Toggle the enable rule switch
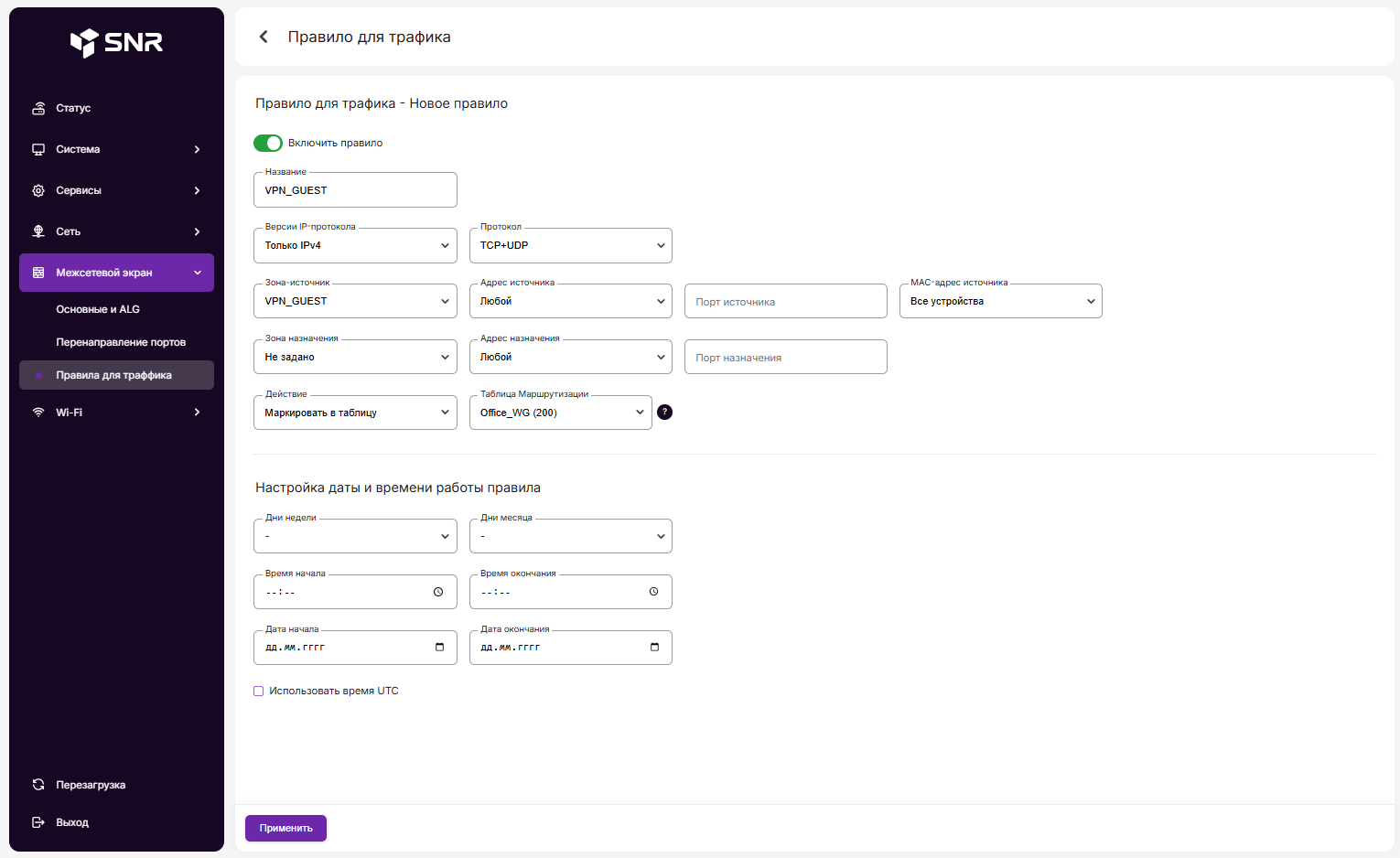 (268, 143)
